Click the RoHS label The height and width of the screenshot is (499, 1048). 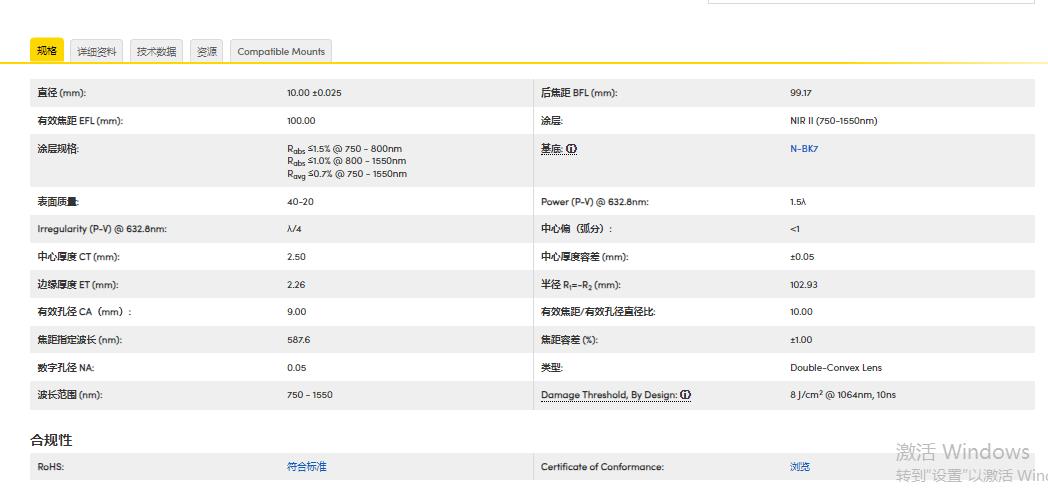(x=51, y=467)
